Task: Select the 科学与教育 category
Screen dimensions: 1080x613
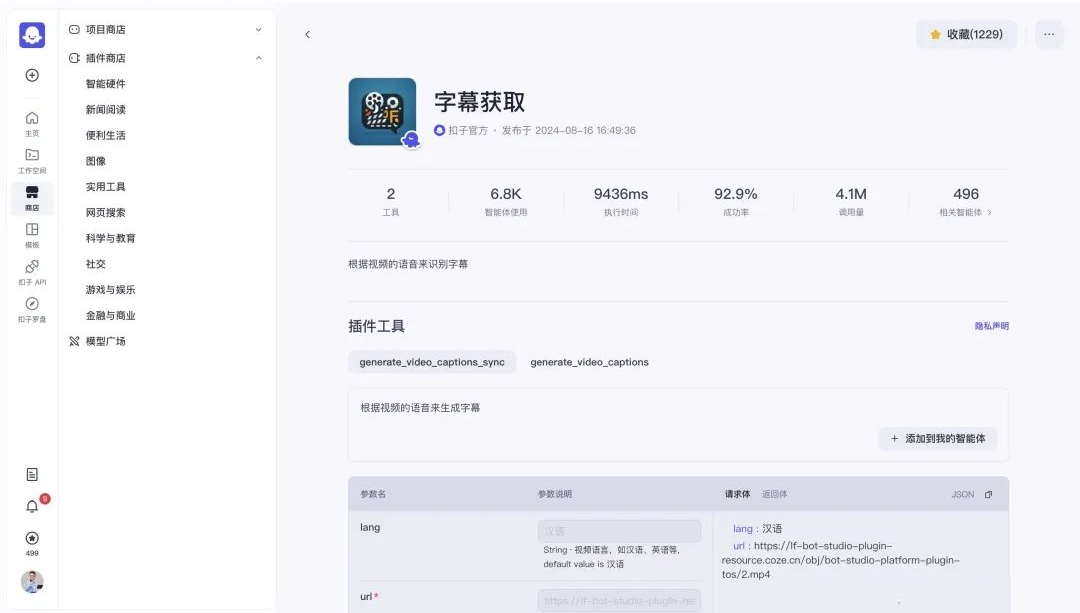Action: click(110, 238)
